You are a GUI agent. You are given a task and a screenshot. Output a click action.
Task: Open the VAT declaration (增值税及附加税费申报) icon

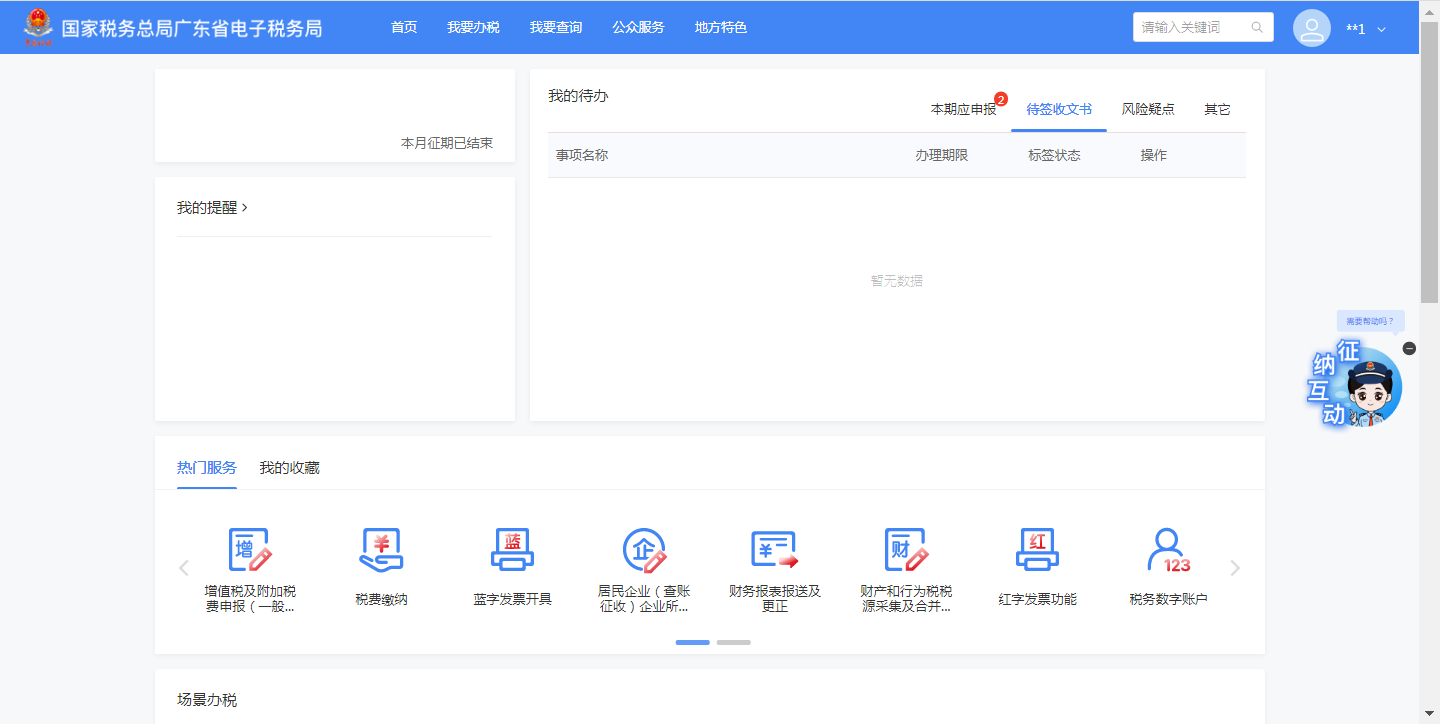tap(250, 550)
